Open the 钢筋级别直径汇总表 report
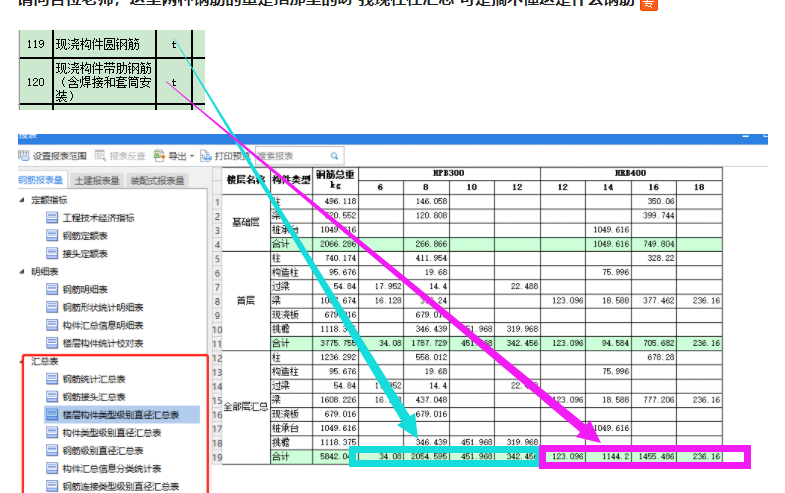Image resolution: width=785 pixels, height=493 pixels. click(103, 450)
